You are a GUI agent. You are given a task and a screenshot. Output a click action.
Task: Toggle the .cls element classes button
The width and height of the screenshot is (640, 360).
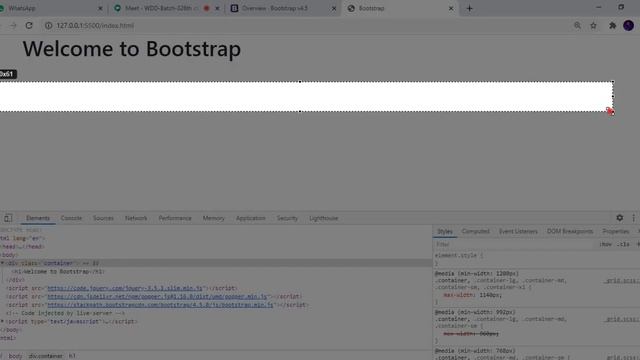coord(623,244)
